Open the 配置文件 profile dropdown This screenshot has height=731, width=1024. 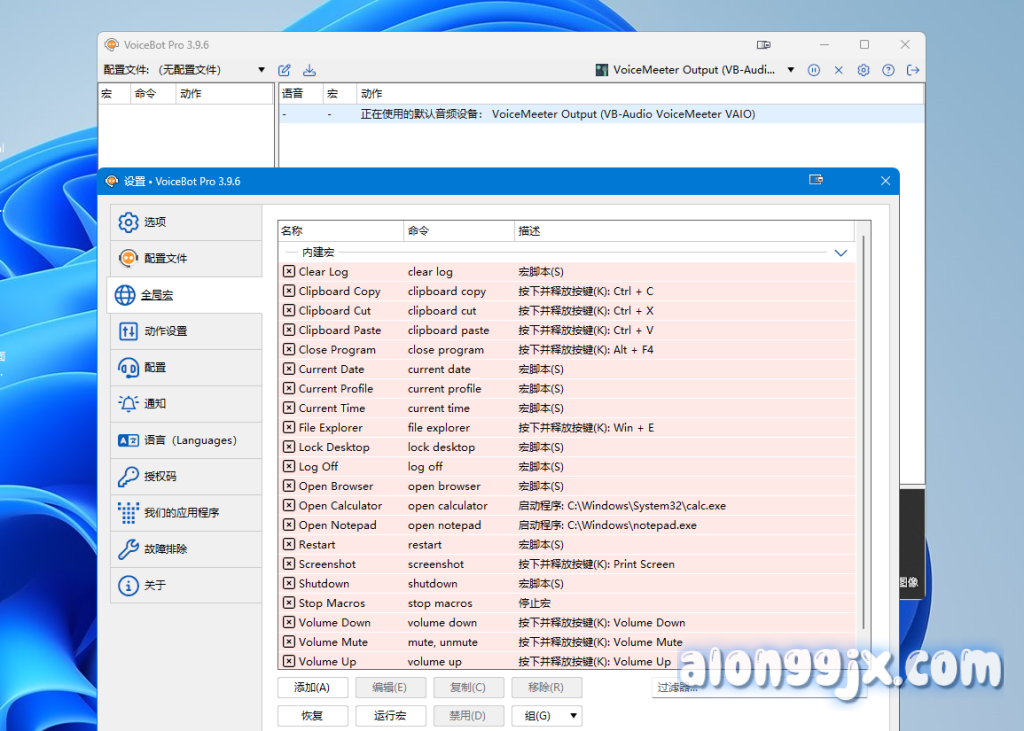tap(262, 70)
